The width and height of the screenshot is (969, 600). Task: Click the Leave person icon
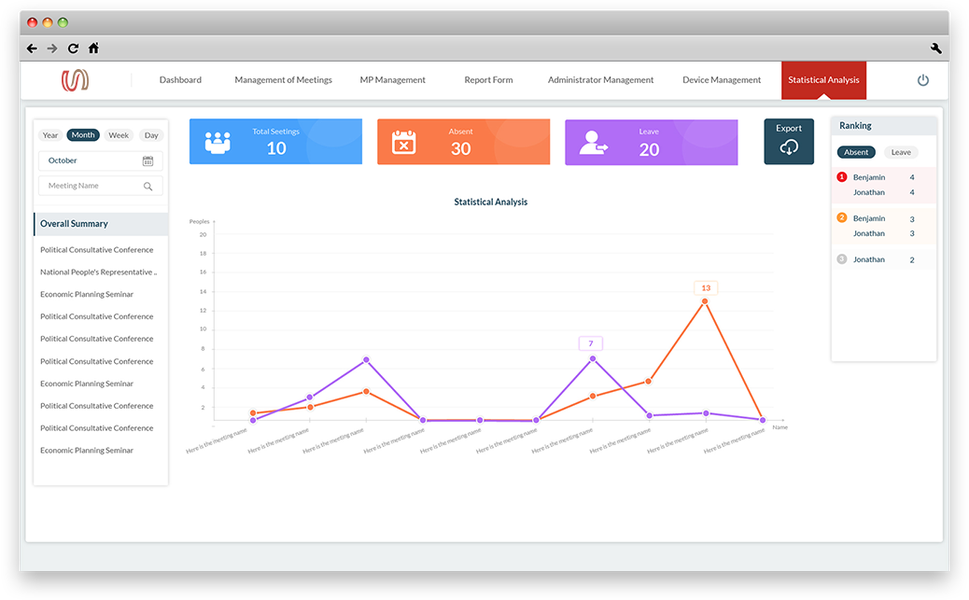tap(593, 143)
